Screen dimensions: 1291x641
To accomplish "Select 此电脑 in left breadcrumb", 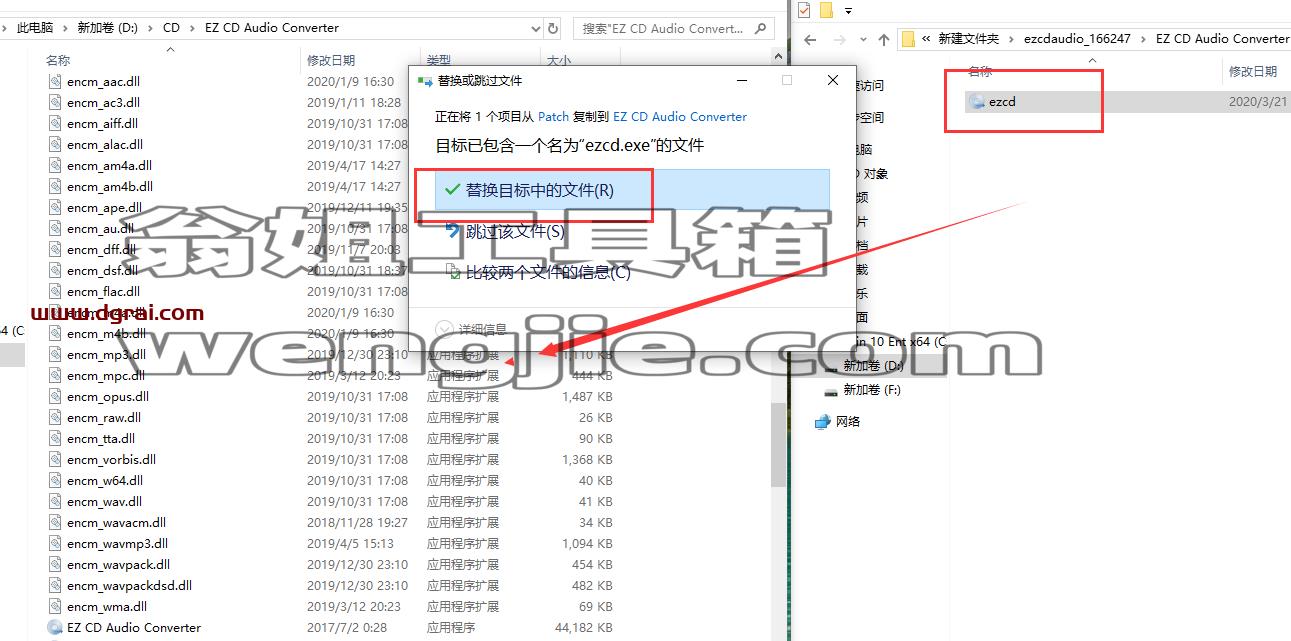I will point(35,28).
